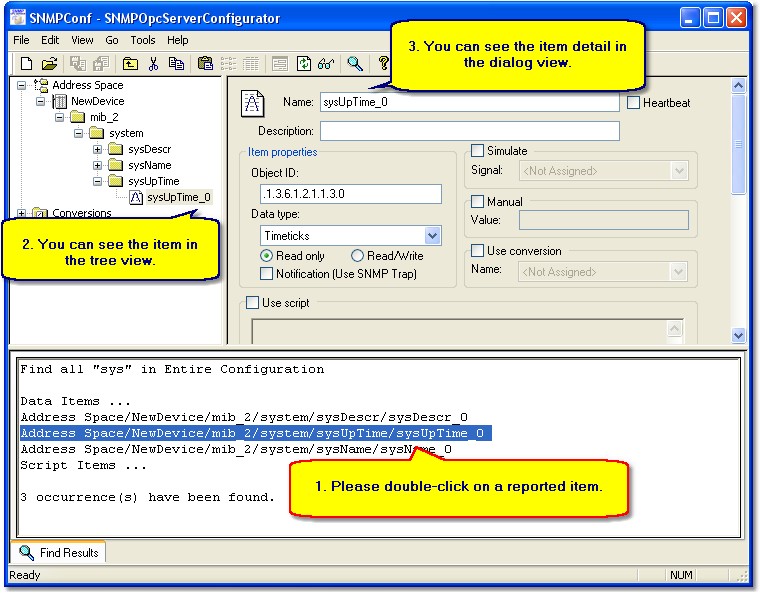This screenshot has height=594, width=760.
Task: Enable the Heartbeat checkbox
Action: 633,103
